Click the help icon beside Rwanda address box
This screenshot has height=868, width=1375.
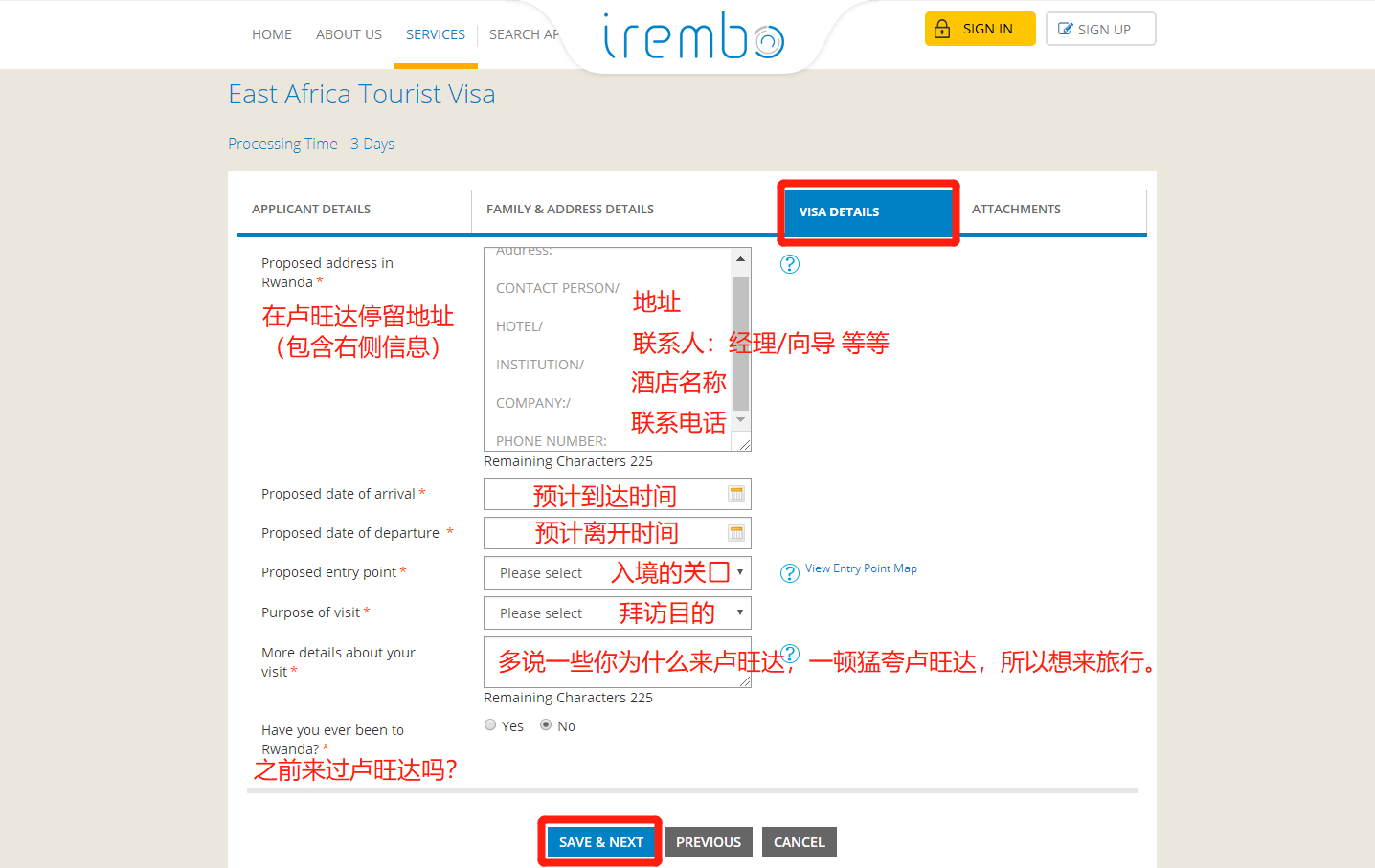tap(790, 264)
